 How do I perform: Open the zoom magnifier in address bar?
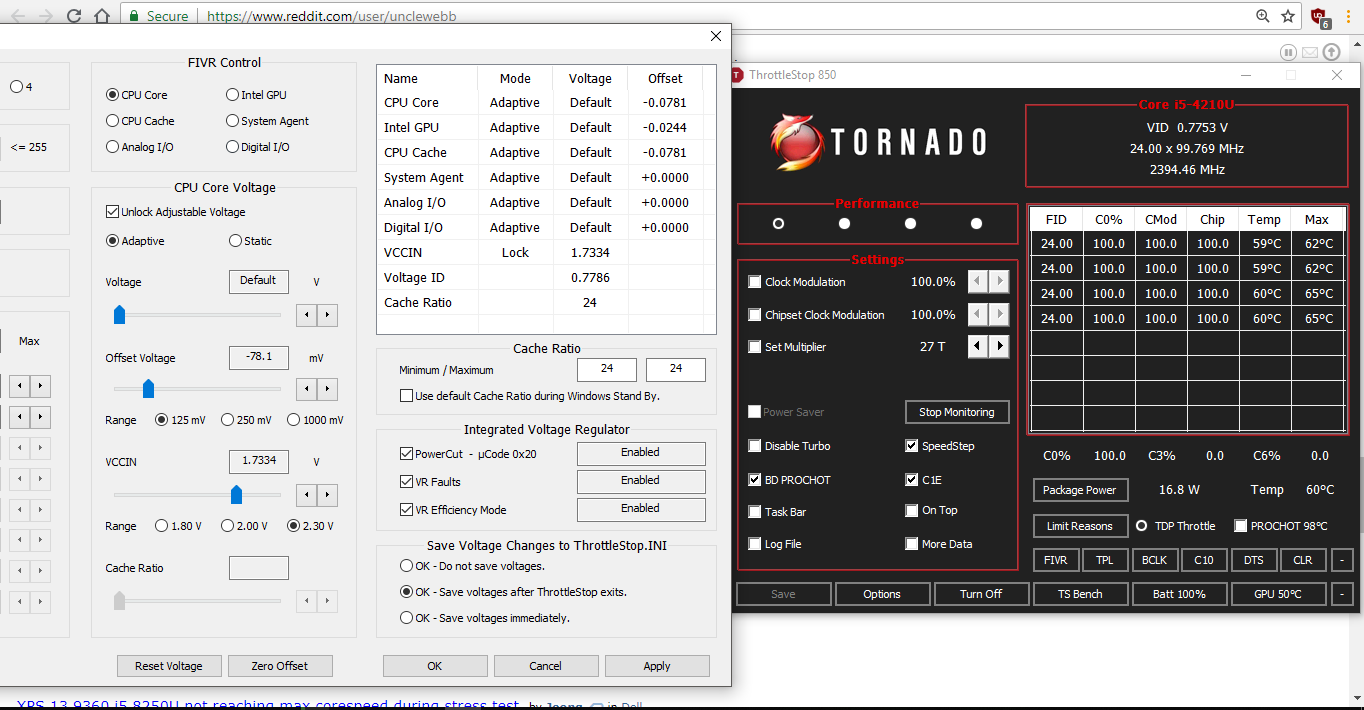point(1264,16)
